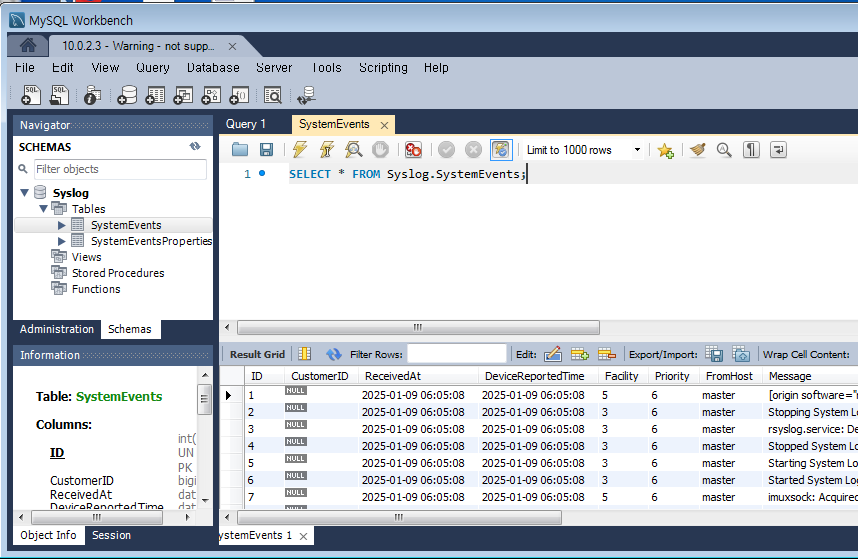This screenshot has width=858, height=559.
Task: Collapse the Tables tree node
Action: (x=43, y=208)
